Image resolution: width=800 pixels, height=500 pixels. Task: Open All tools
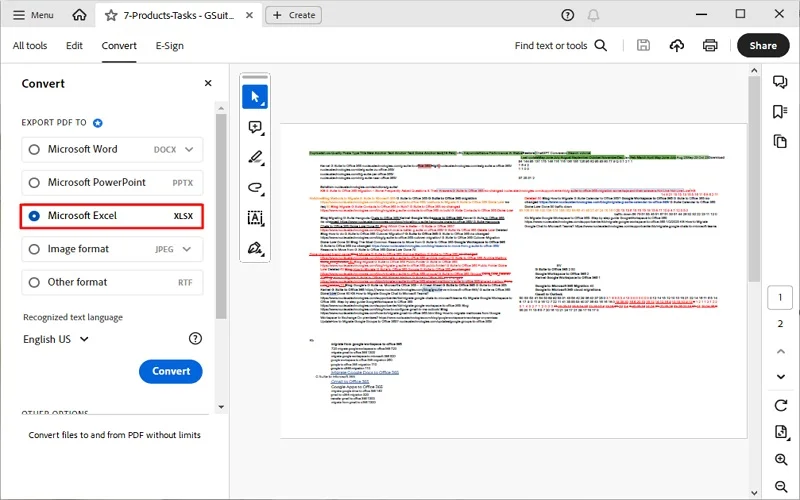pos(30,45)
